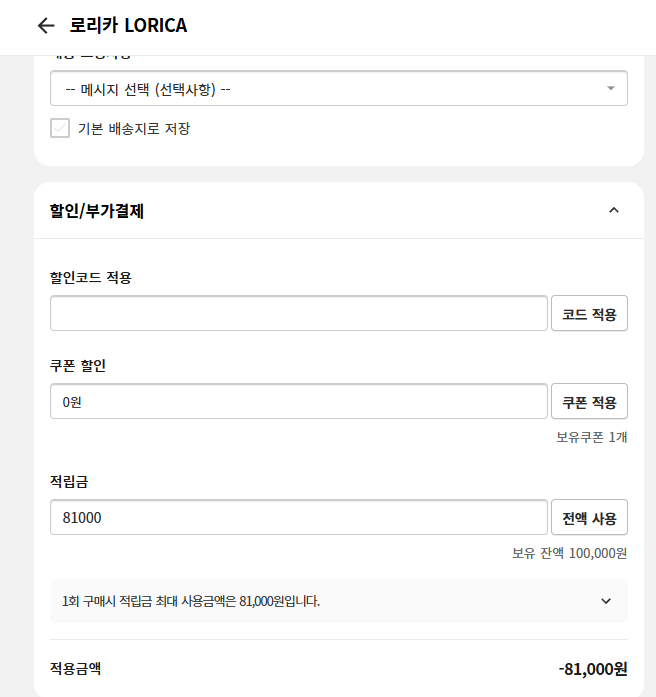Click the 코드 적용 button
Viewport: 656px width, 697px height.
[x=589, y=313]
